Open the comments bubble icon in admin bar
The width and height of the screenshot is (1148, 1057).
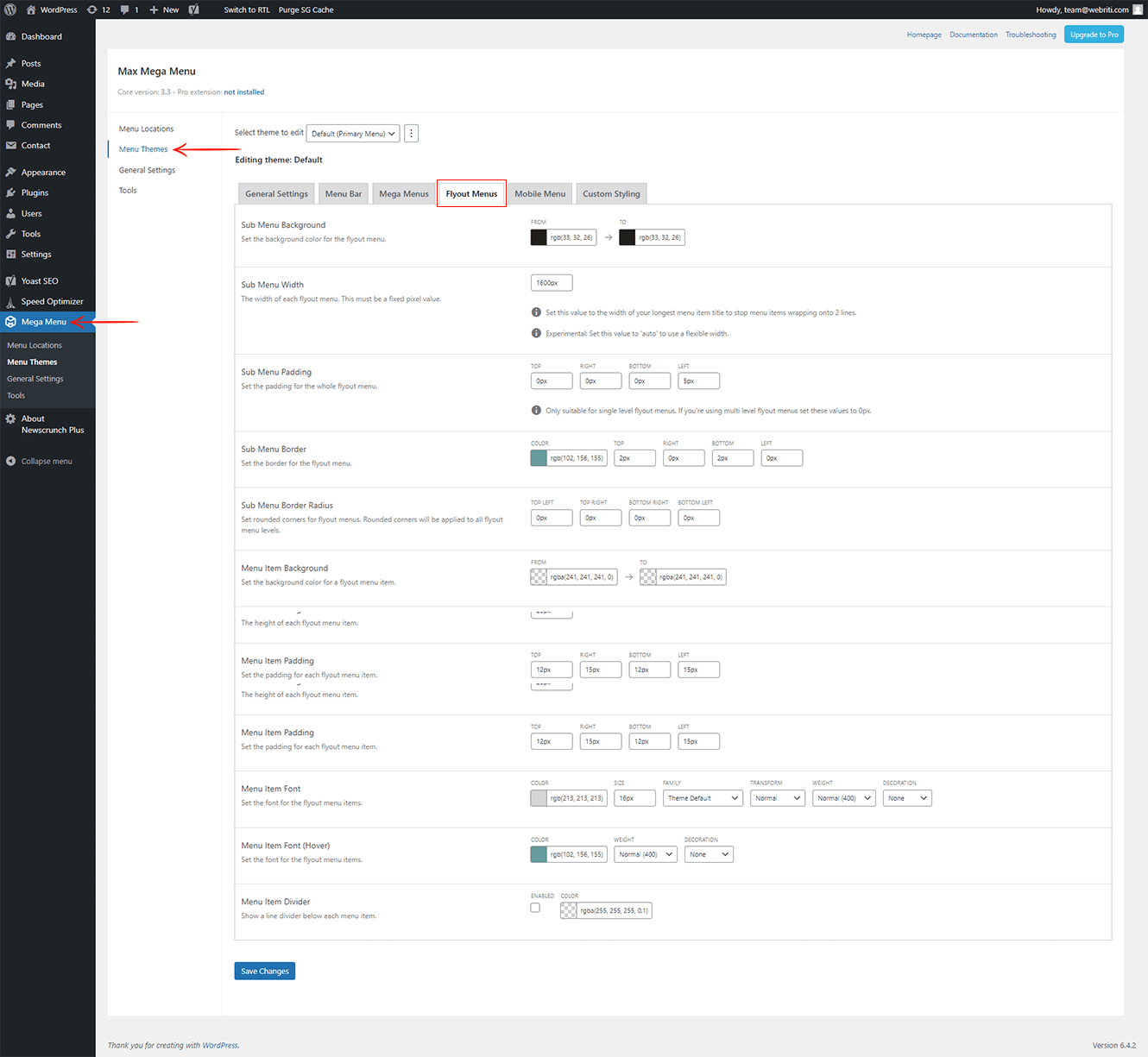click(125, 9)
